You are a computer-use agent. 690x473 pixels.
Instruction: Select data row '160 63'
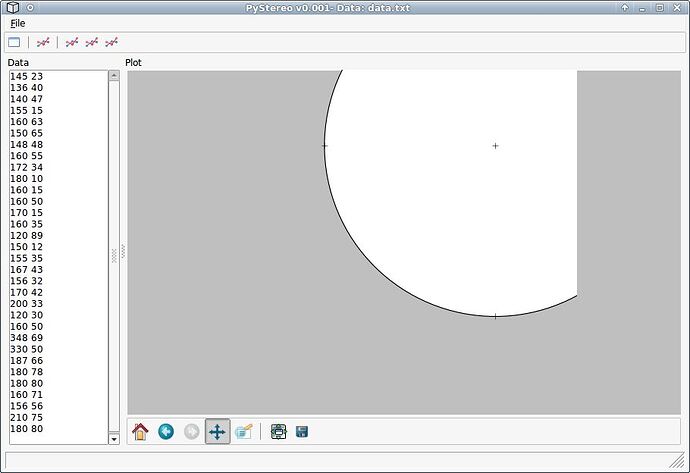coord(59,122)
